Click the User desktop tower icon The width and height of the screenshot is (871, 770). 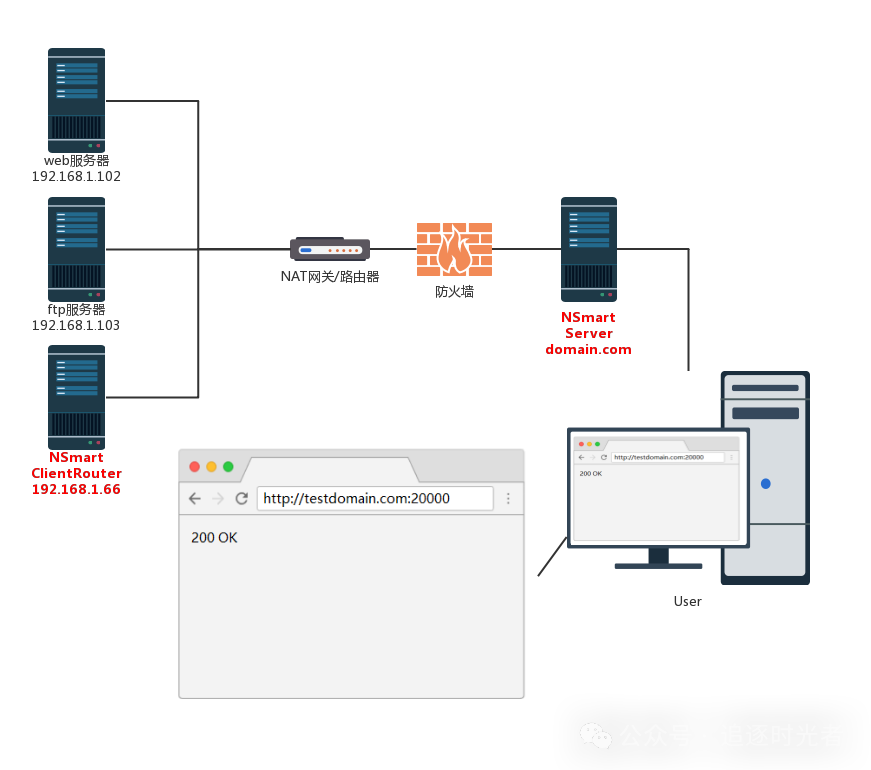click(765, 478)
